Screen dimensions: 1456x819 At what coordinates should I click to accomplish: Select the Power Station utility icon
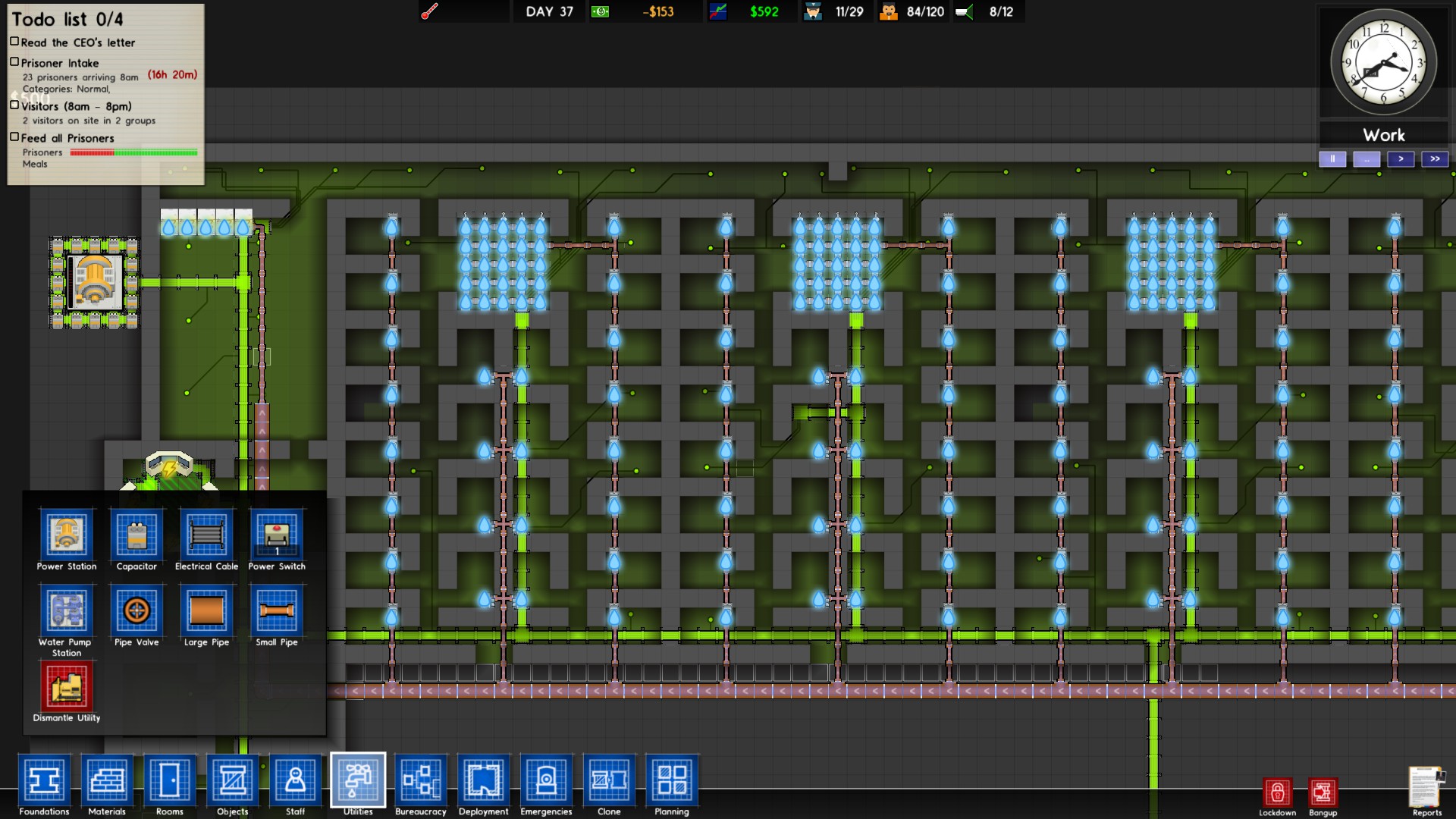tap(67, 535)
